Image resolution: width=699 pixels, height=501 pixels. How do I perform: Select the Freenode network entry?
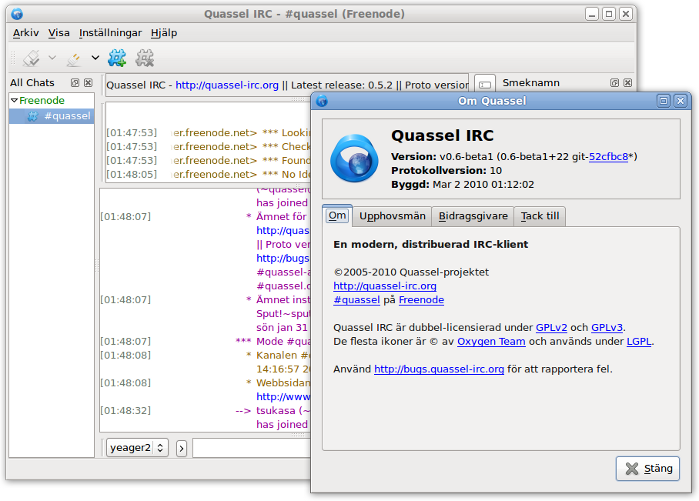(x=42, y=100)
